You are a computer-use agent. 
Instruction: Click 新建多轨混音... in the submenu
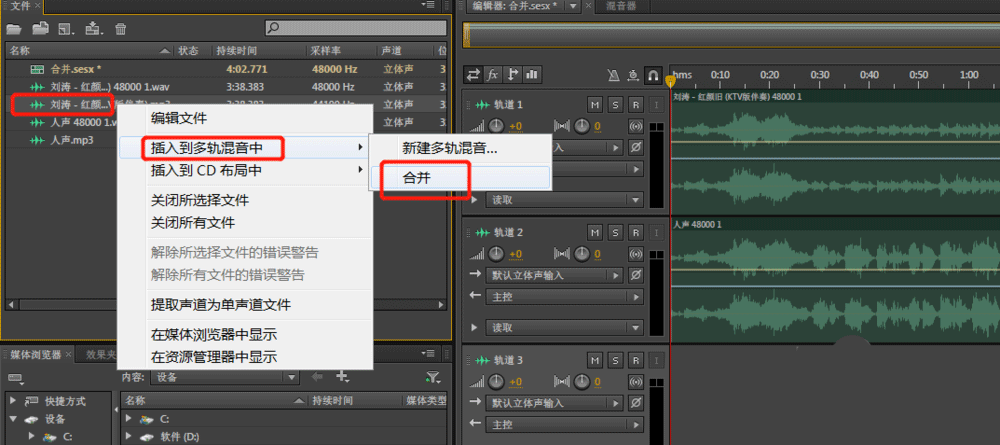[x=449, y=147]
